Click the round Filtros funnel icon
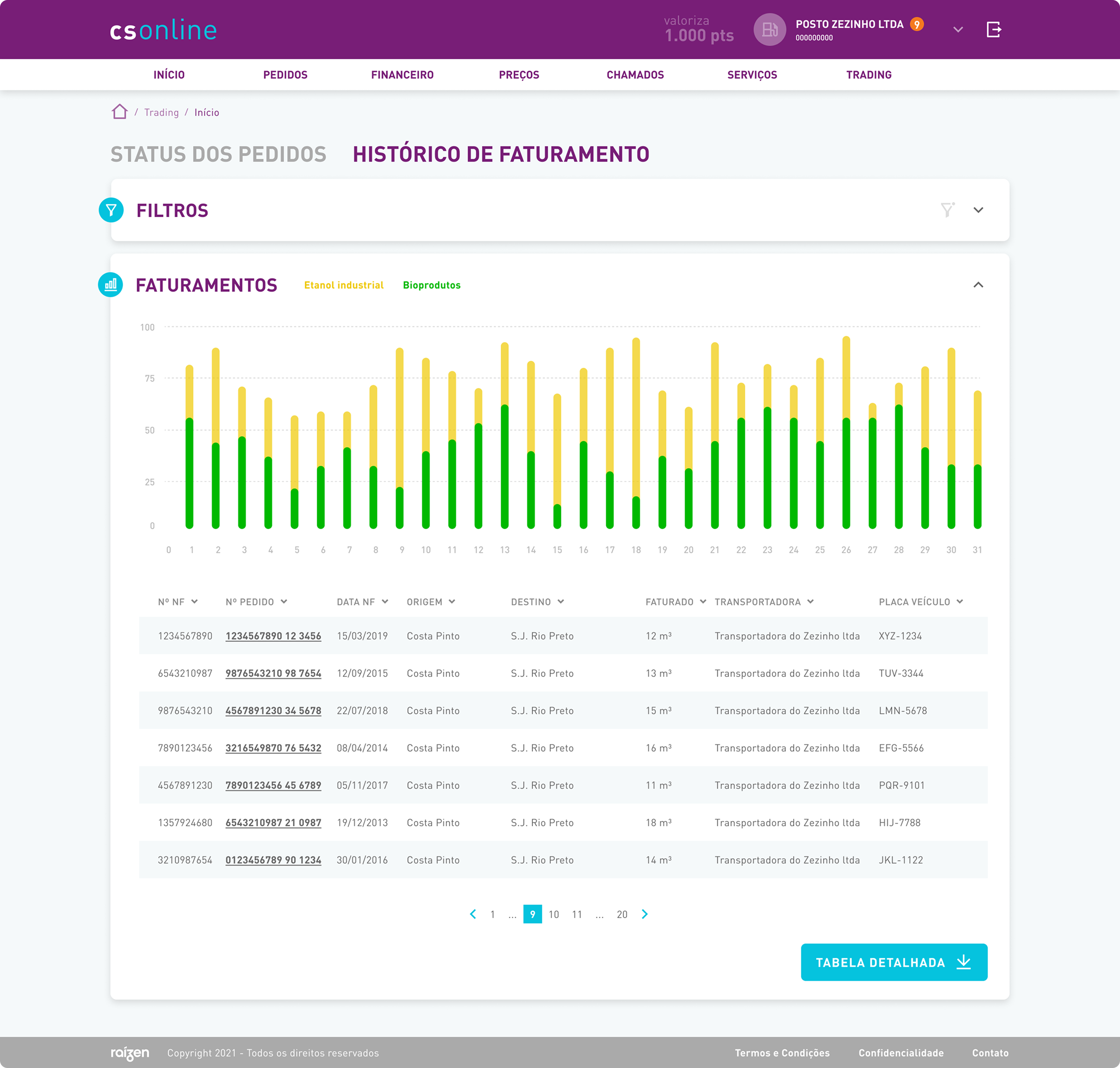1120x1068 pixels. coord(111,210)
